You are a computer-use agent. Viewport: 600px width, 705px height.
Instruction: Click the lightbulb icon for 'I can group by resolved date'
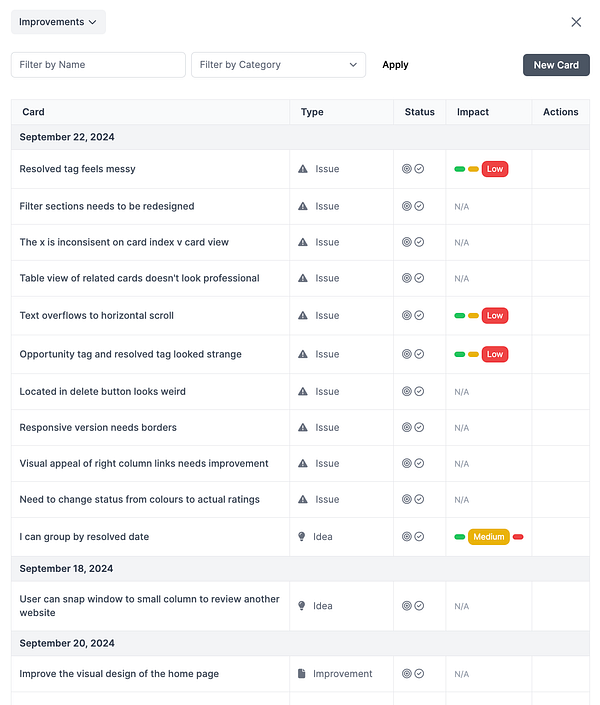pos(302,537)
